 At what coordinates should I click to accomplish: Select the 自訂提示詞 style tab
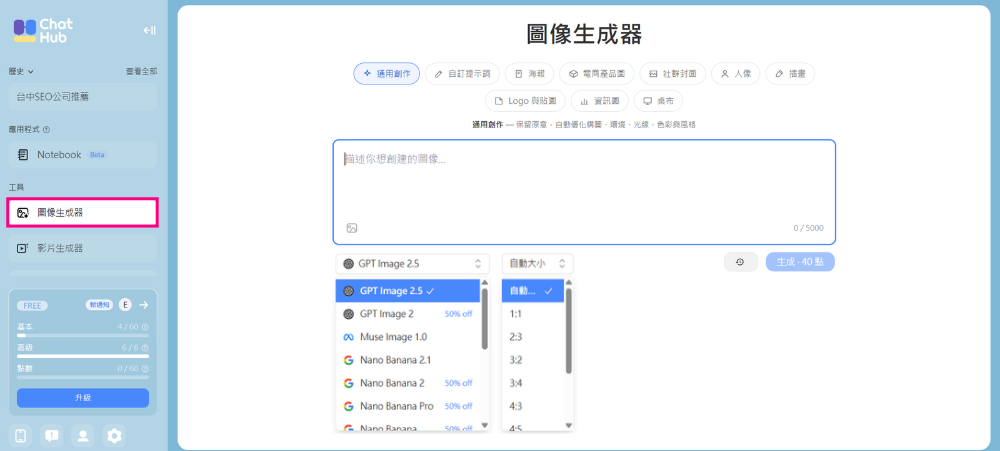click(462, 73)
